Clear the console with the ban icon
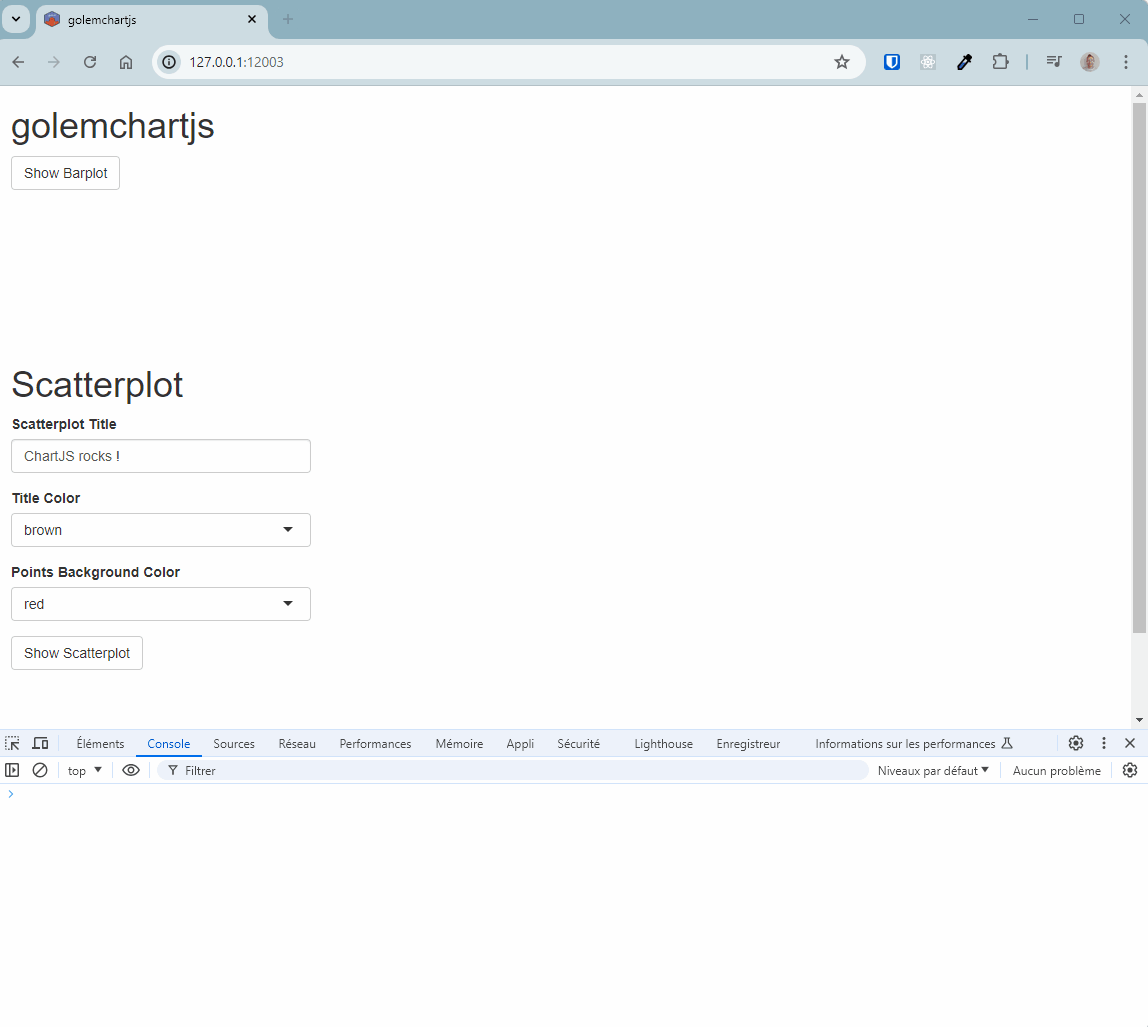This screenshot has height=1027, width=1148. (x=40, y=770)
